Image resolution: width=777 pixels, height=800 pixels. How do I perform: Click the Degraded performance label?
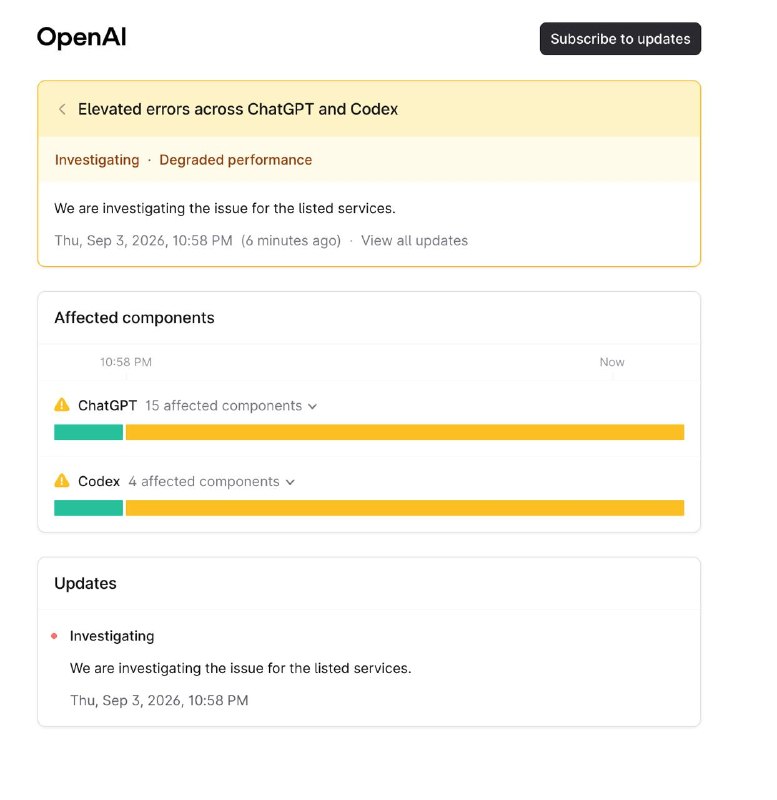coord(236,160)
